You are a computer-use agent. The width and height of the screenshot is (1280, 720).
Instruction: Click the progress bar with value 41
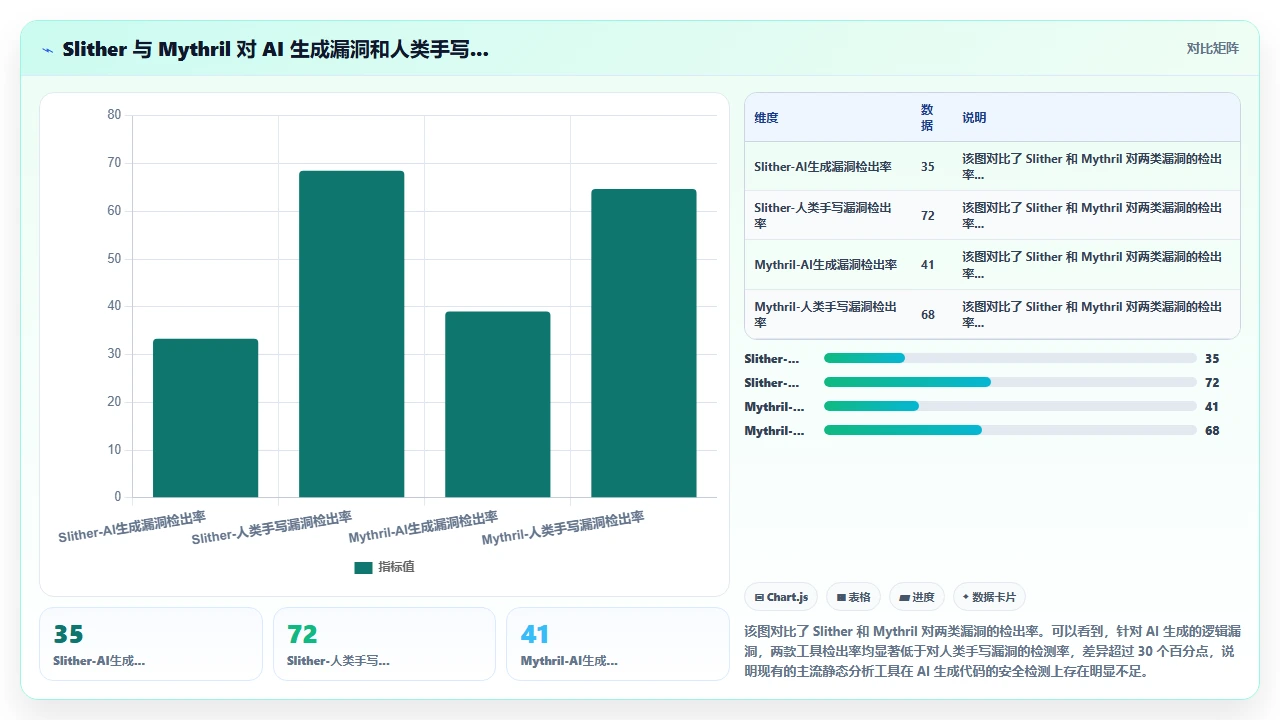(x=1010, y=406)
